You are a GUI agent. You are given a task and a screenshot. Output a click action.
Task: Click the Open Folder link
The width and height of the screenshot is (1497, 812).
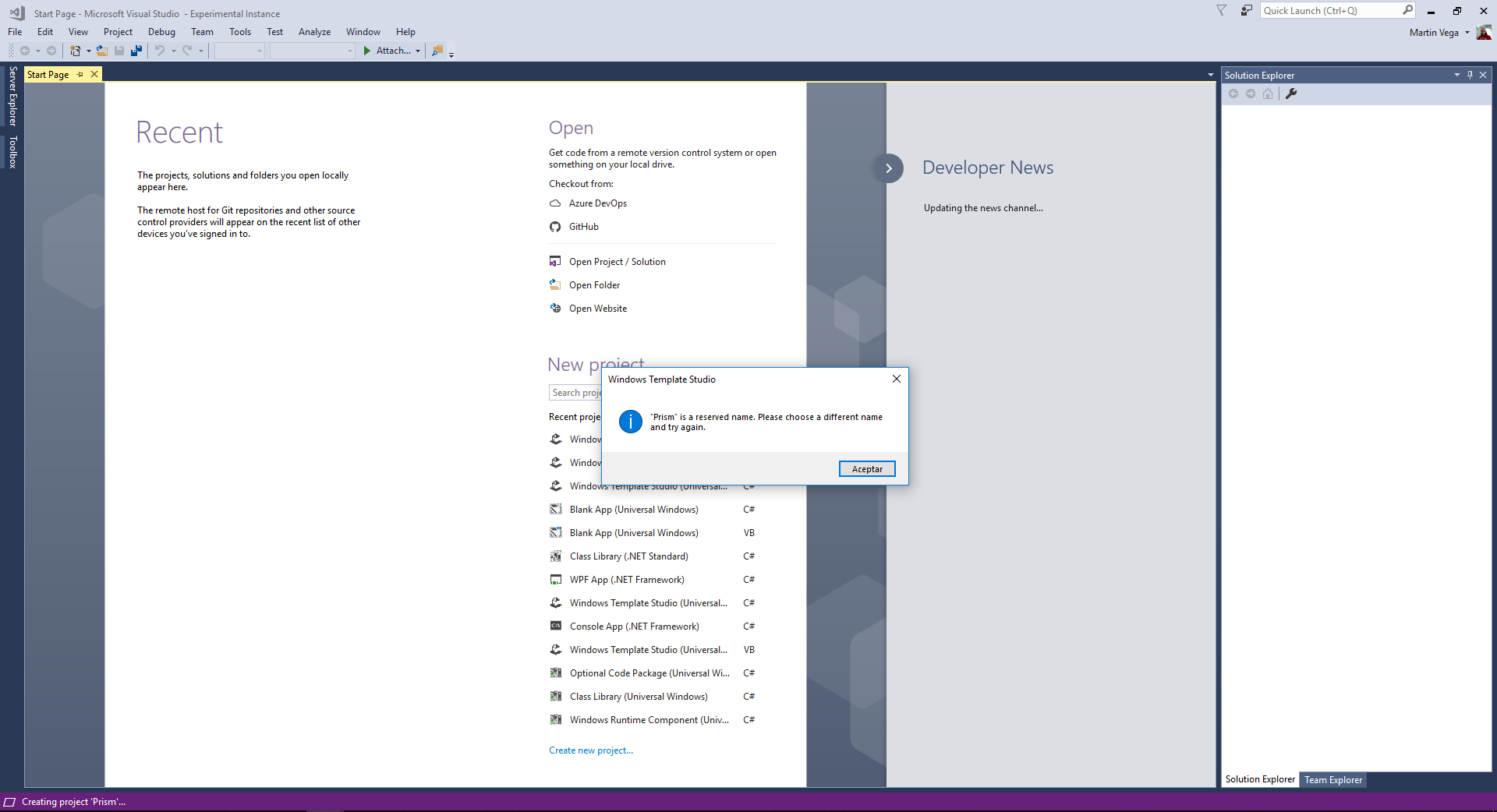[594, 285]
